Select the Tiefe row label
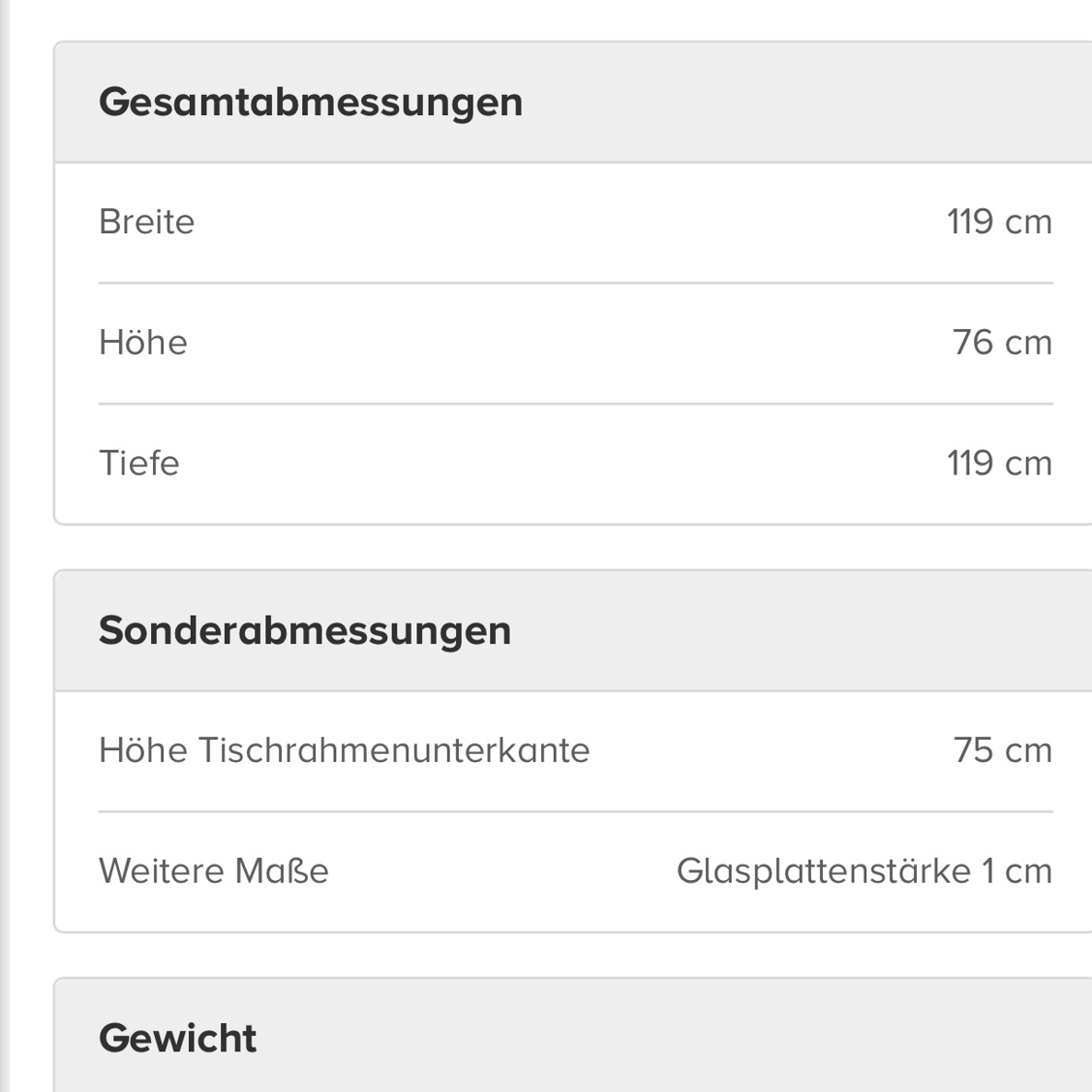The image size is (1092, 1092). click(x=139, y=463)
